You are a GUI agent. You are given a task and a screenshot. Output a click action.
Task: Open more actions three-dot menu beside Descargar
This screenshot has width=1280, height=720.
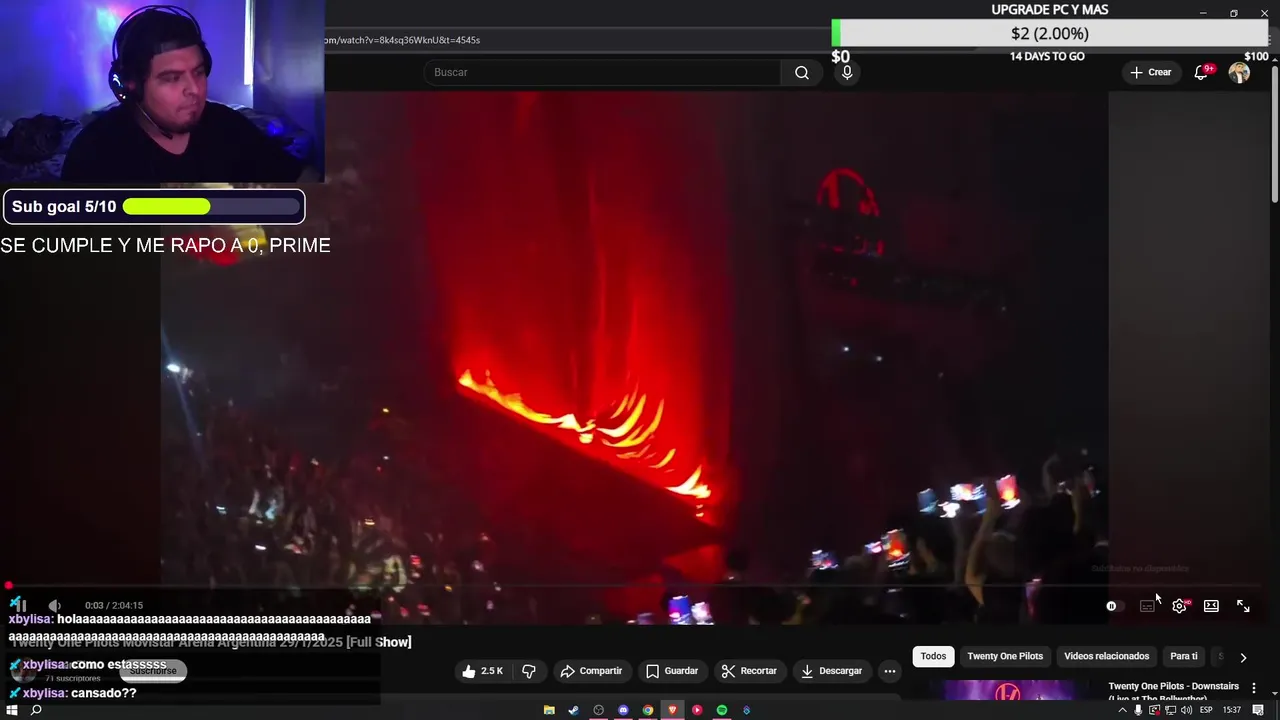[x=890, y=671]
